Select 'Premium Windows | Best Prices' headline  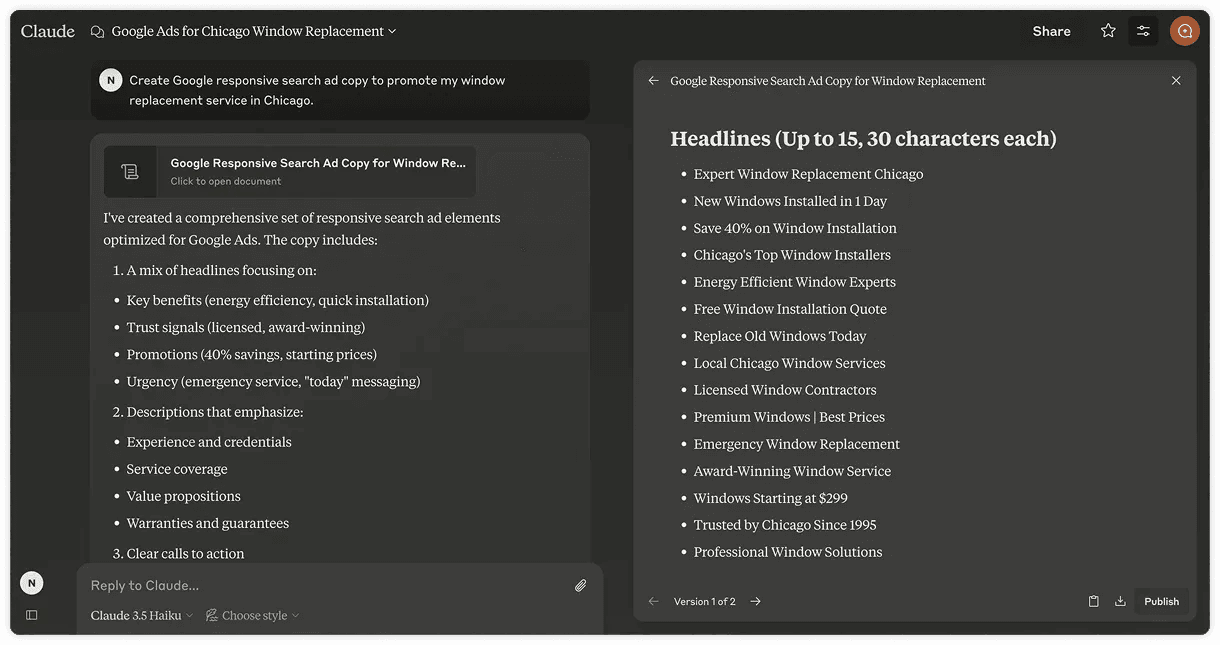click(789, 417)
